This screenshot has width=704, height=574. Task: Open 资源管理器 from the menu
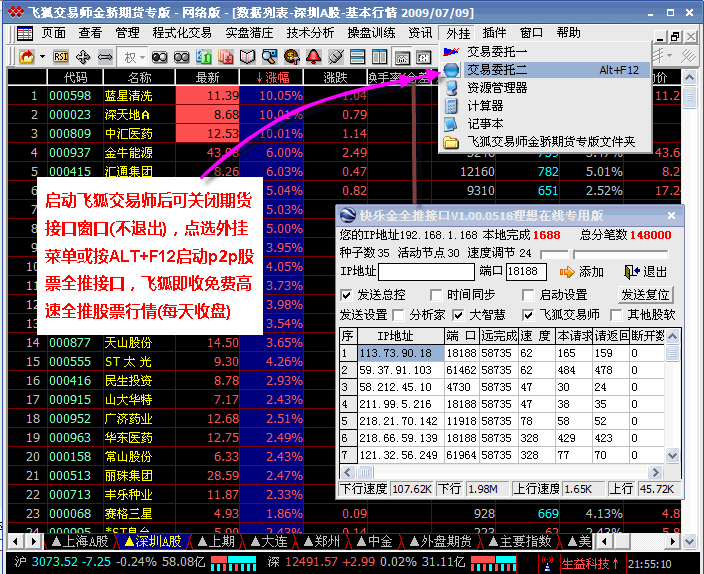coord(545,88)
